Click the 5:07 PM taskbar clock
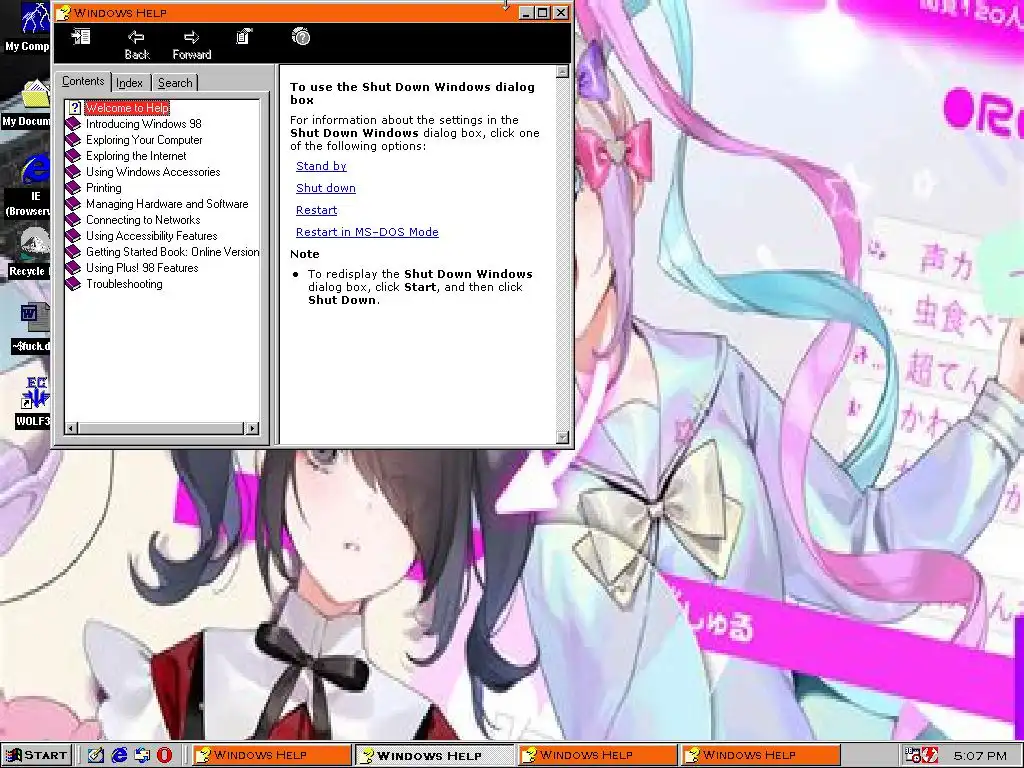This screenshot has height=768, width=1024. 980,756
